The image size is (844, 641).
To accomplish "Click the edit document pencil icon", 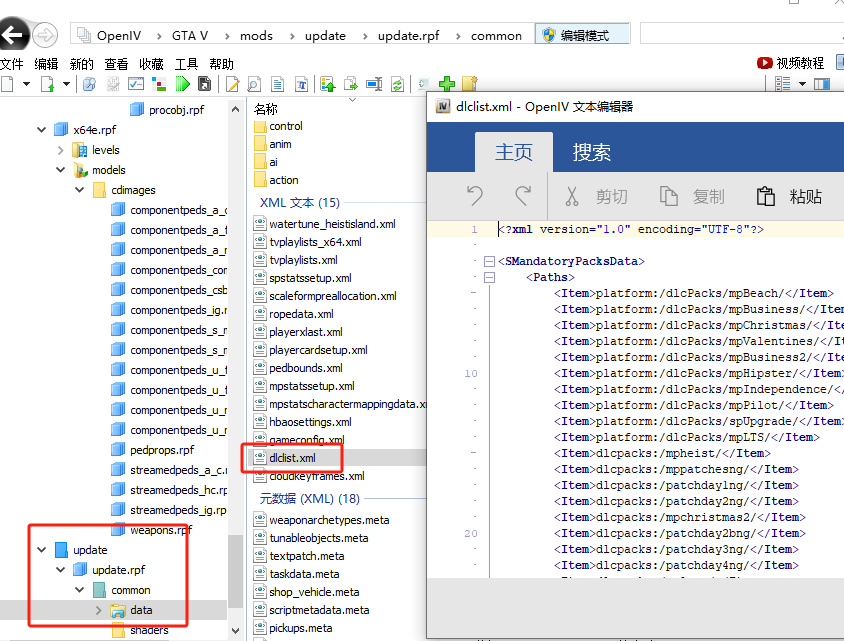I will (233, 84).
